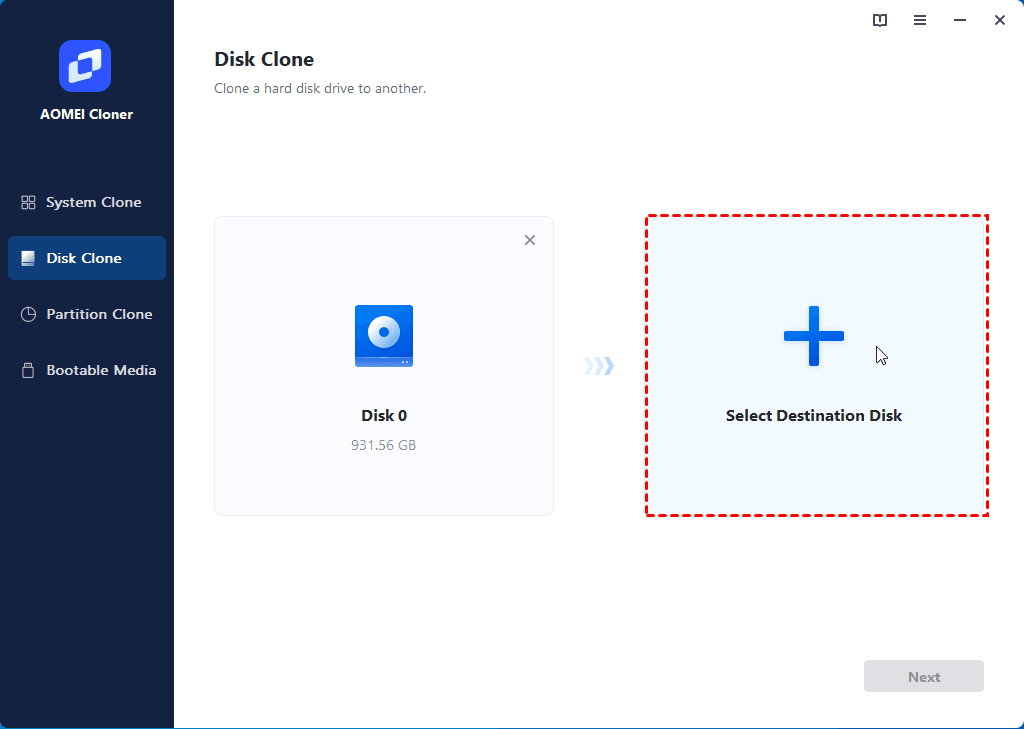Click the blue plus icon for the destination
The image size is (1024, 729).
[814, 336]
